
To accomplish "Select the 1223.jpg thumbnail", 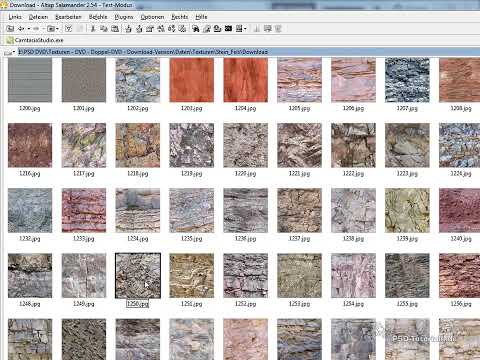I will pyautogui.click(x=407, y=145).
